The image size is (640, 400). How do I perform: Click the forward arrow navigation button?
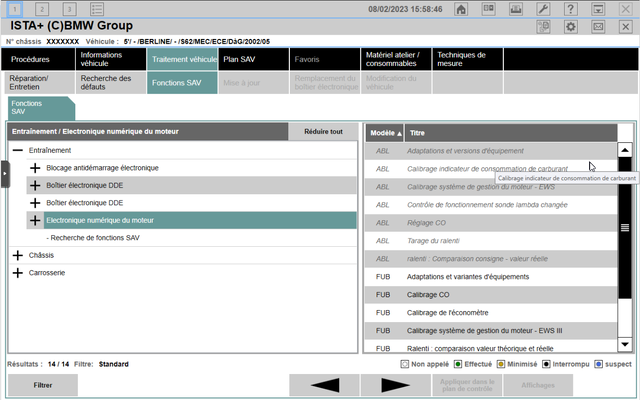(396, 385)
